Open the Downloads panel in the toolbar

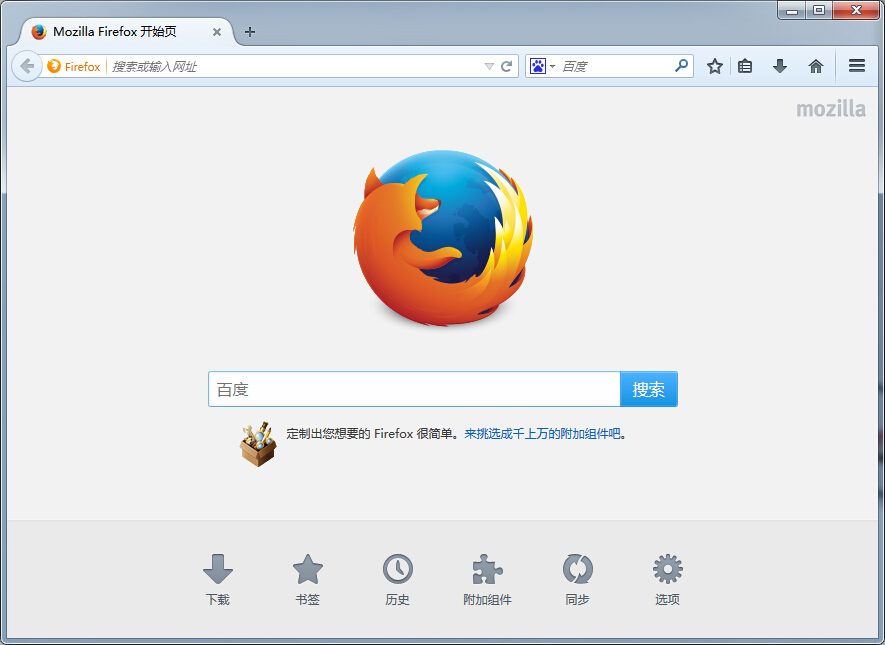[x=780, y=66]
